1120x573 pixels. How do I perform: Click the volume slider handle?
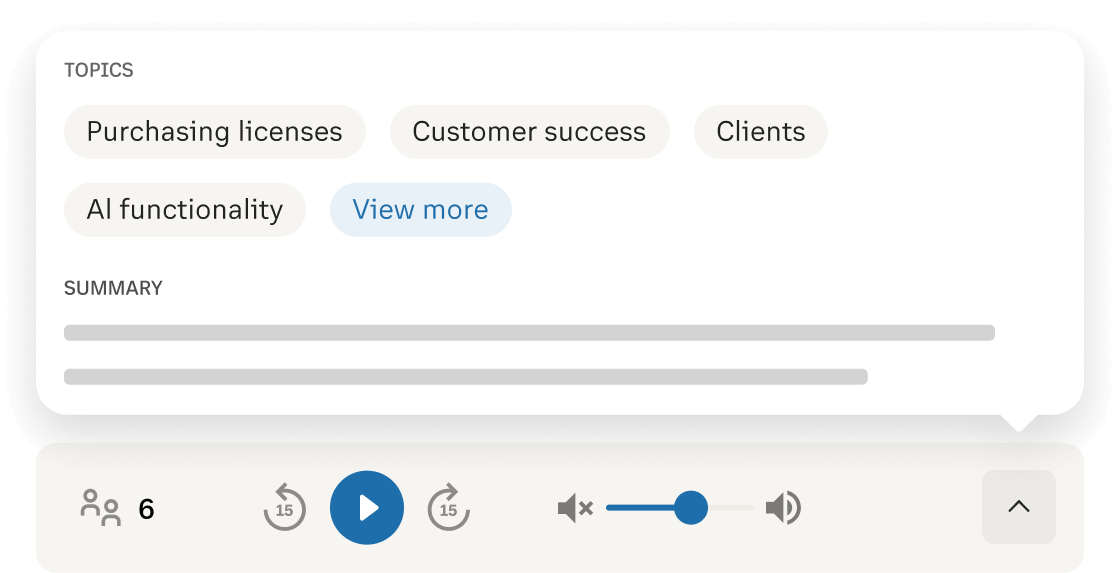click(x=690, y=508)
